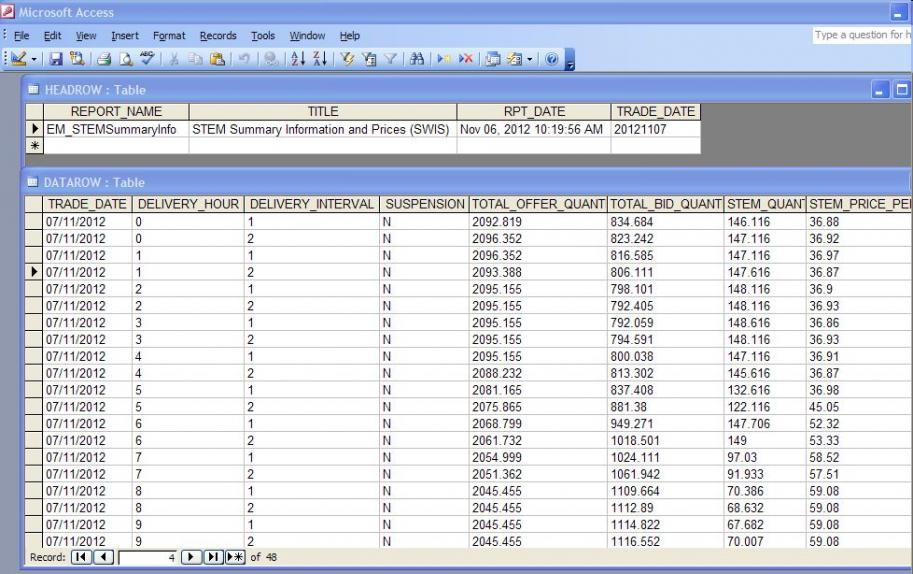
Task: Click the Cut scissors icon
Action: coord(174,59)
